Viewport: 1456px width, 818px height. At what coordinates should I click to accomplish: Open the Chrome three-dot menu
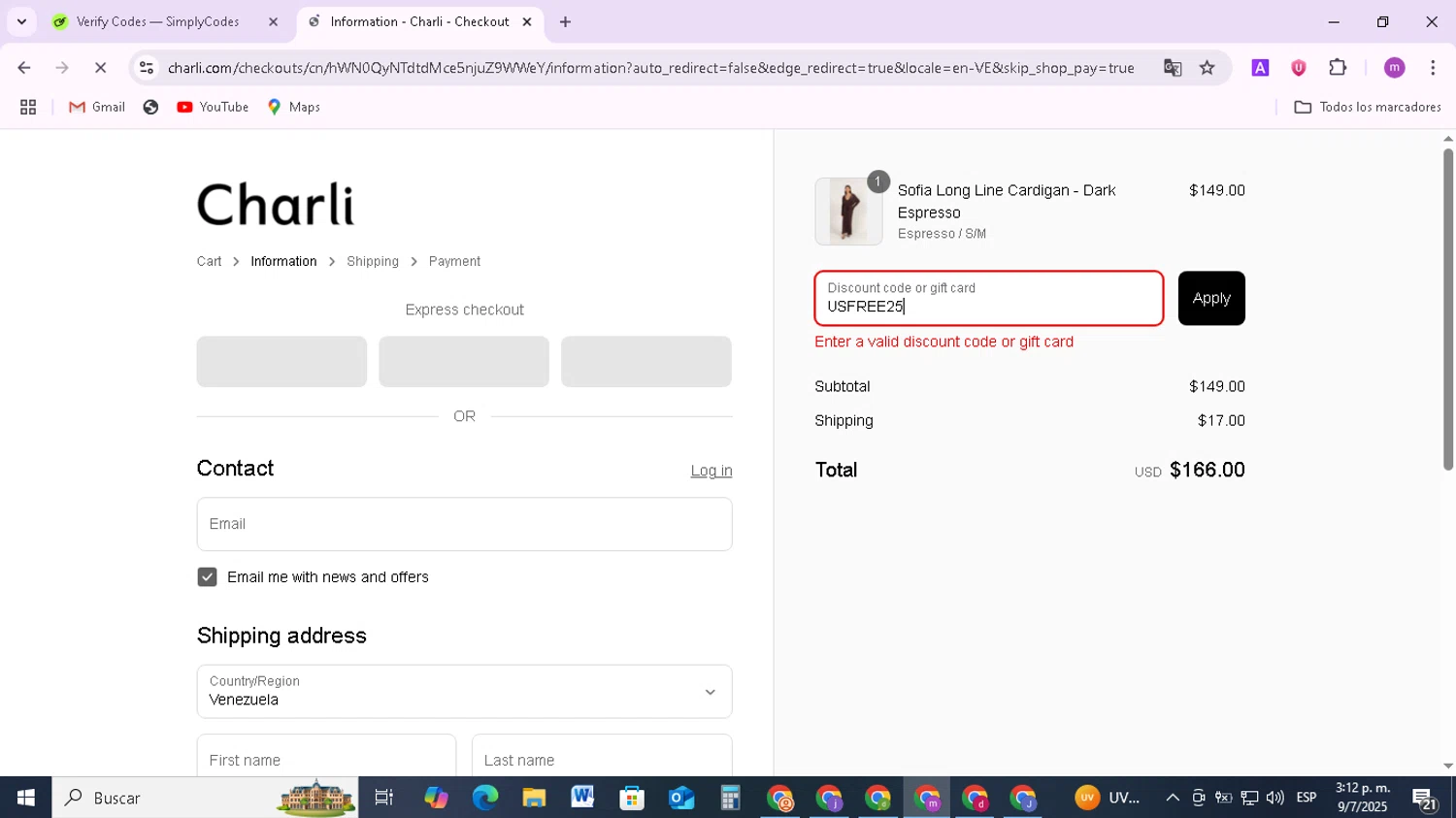1433,68
